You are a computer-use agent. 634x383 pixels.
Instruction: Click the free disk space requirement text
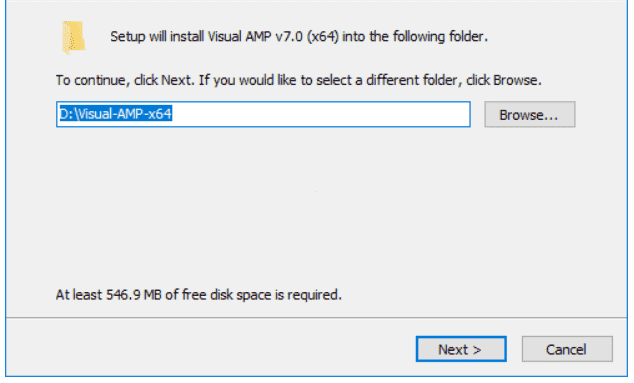199,295
